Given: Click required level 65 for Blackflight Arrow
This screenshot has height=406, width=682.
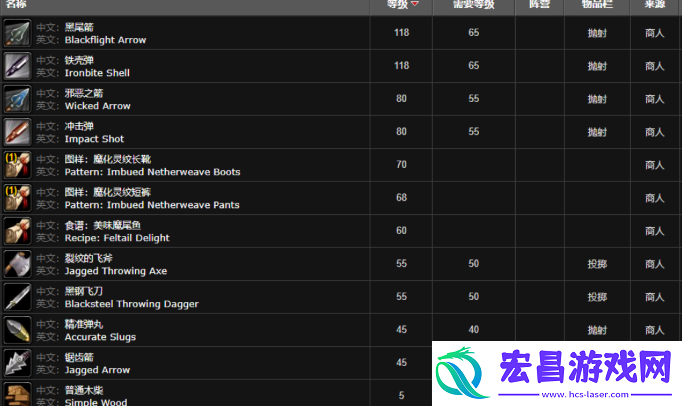Looking at the screenshot, I should coord(474,33).
